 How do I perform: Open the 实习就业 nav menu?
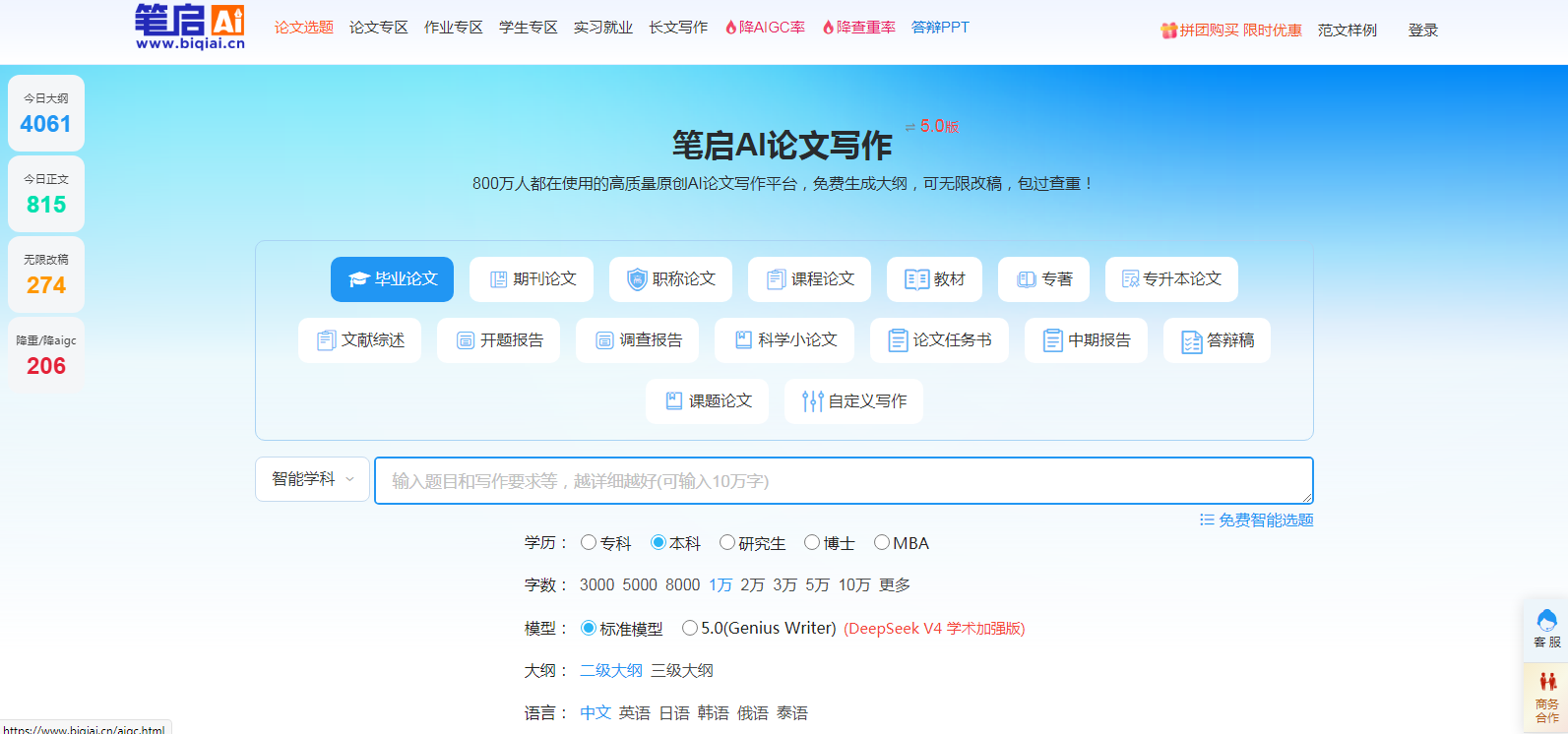coord(603,28)
